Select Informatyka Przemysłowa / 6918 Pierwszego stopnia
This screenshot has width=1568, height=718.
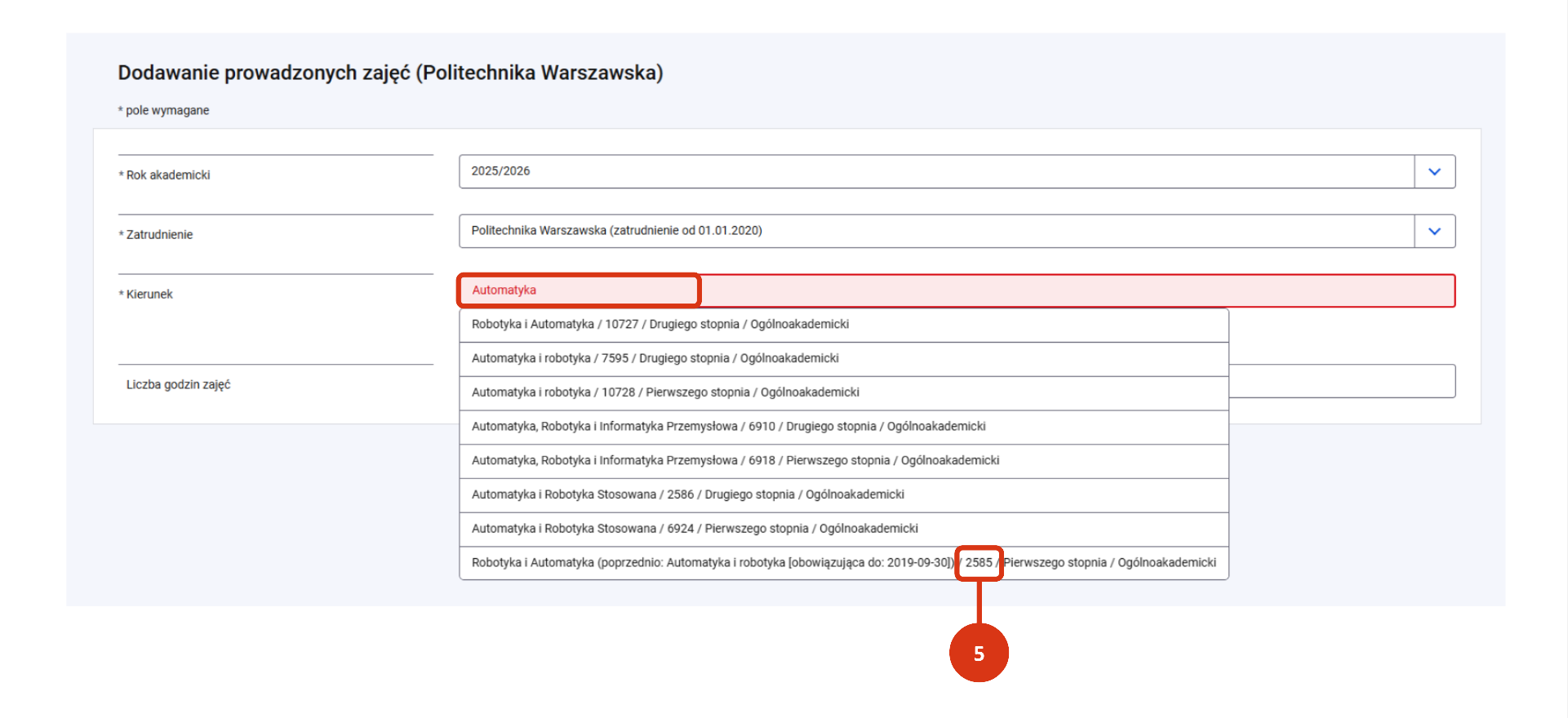pyautogui.click(x=844, y=461)
